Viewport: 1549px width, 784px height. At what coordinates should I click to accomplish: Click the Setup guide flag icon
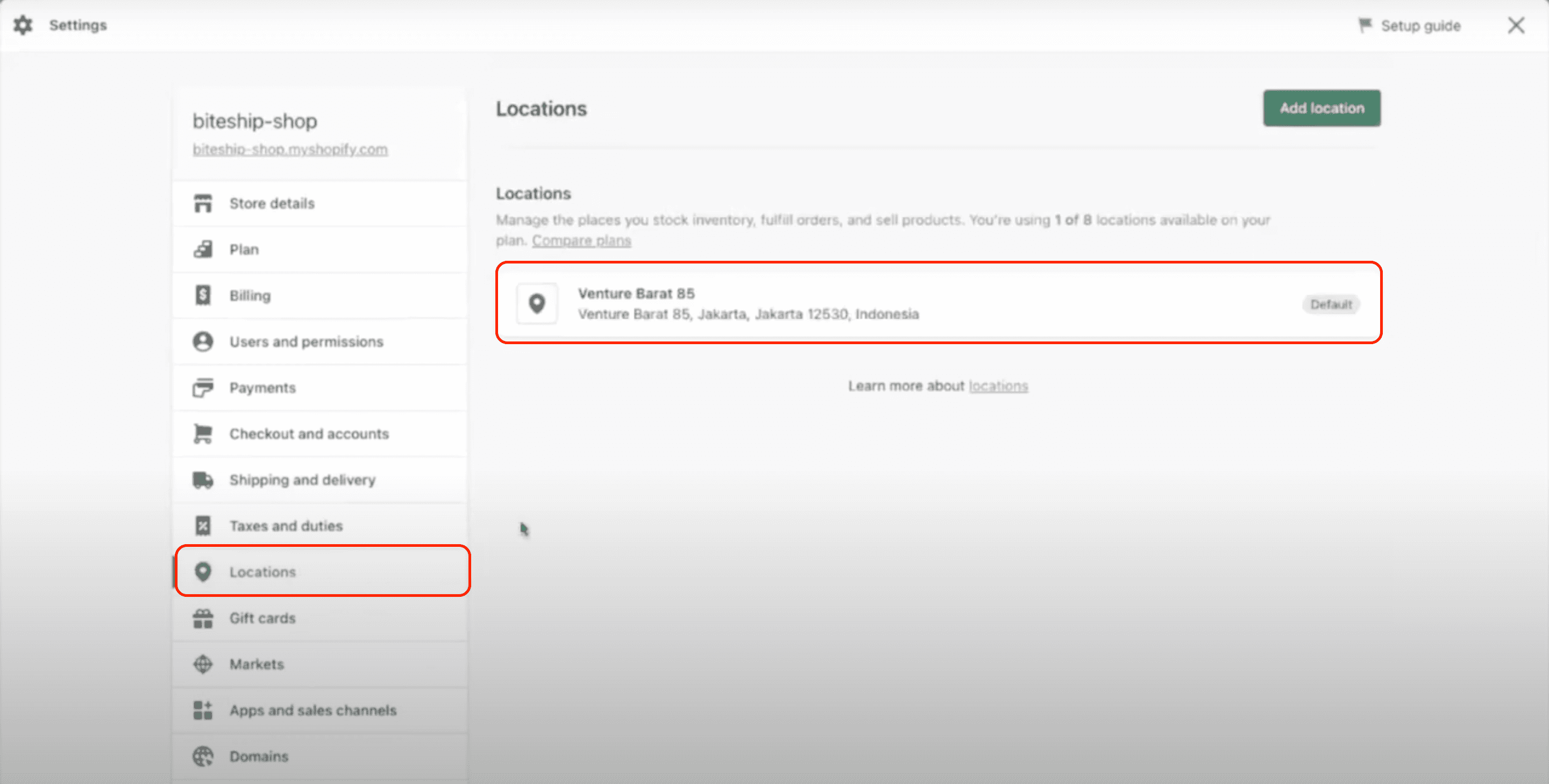(1365, 25)
